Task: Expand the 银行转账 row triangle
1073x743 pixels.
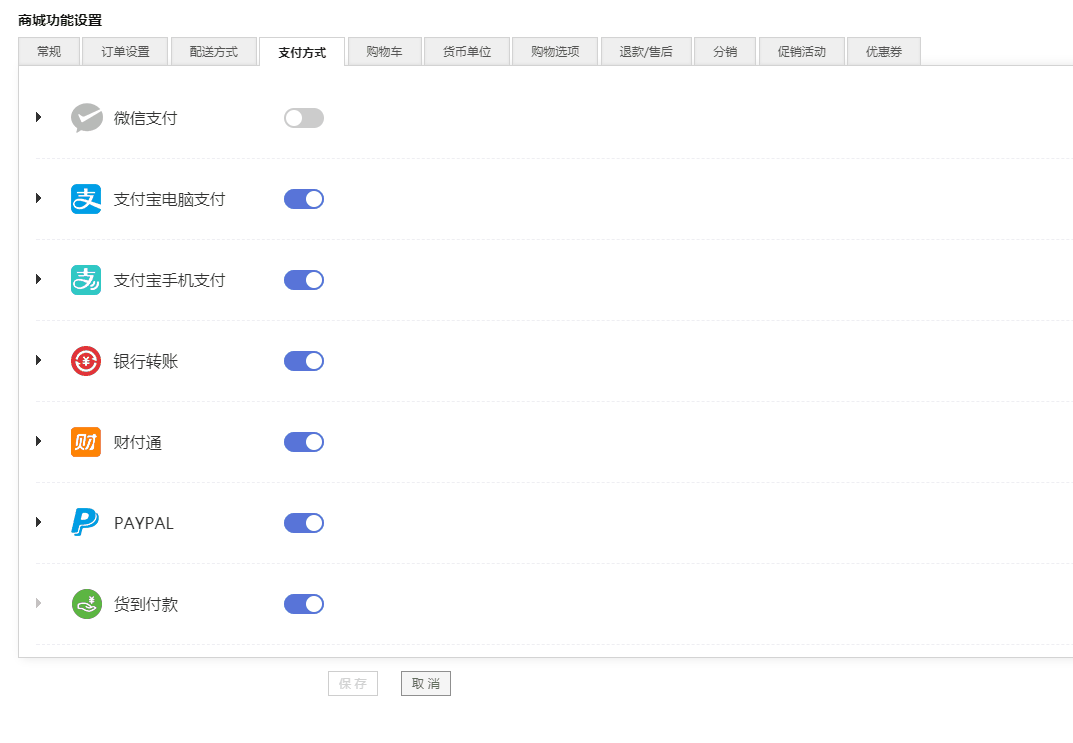Action: point(39,360)
